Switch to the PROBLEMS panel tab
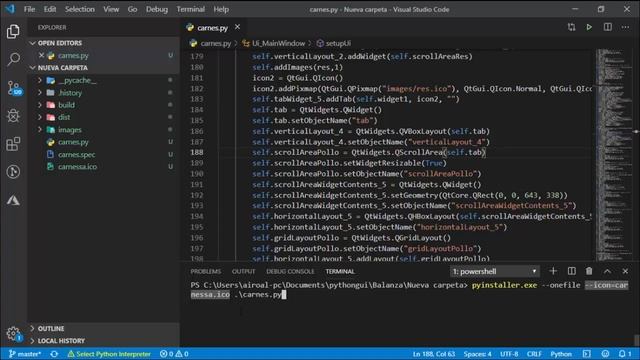 (x=205, y=271)
